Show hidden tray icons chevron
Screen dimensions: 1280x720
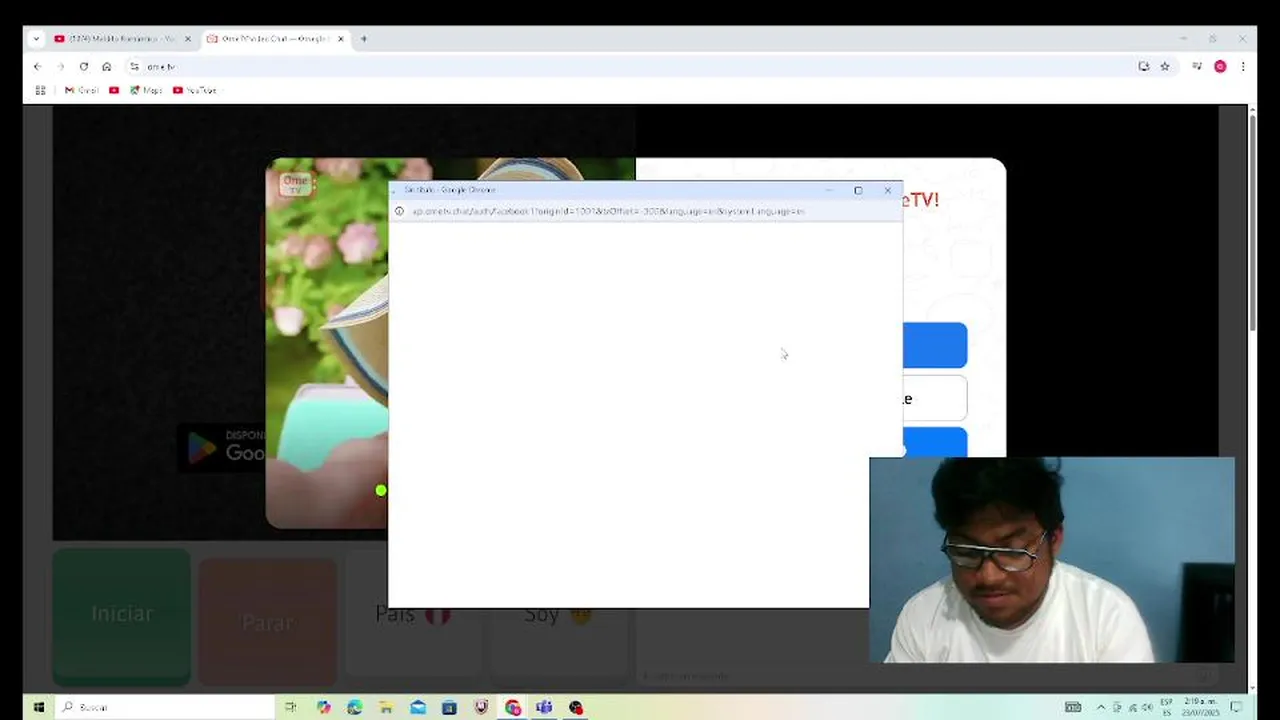click(1101, 707)
